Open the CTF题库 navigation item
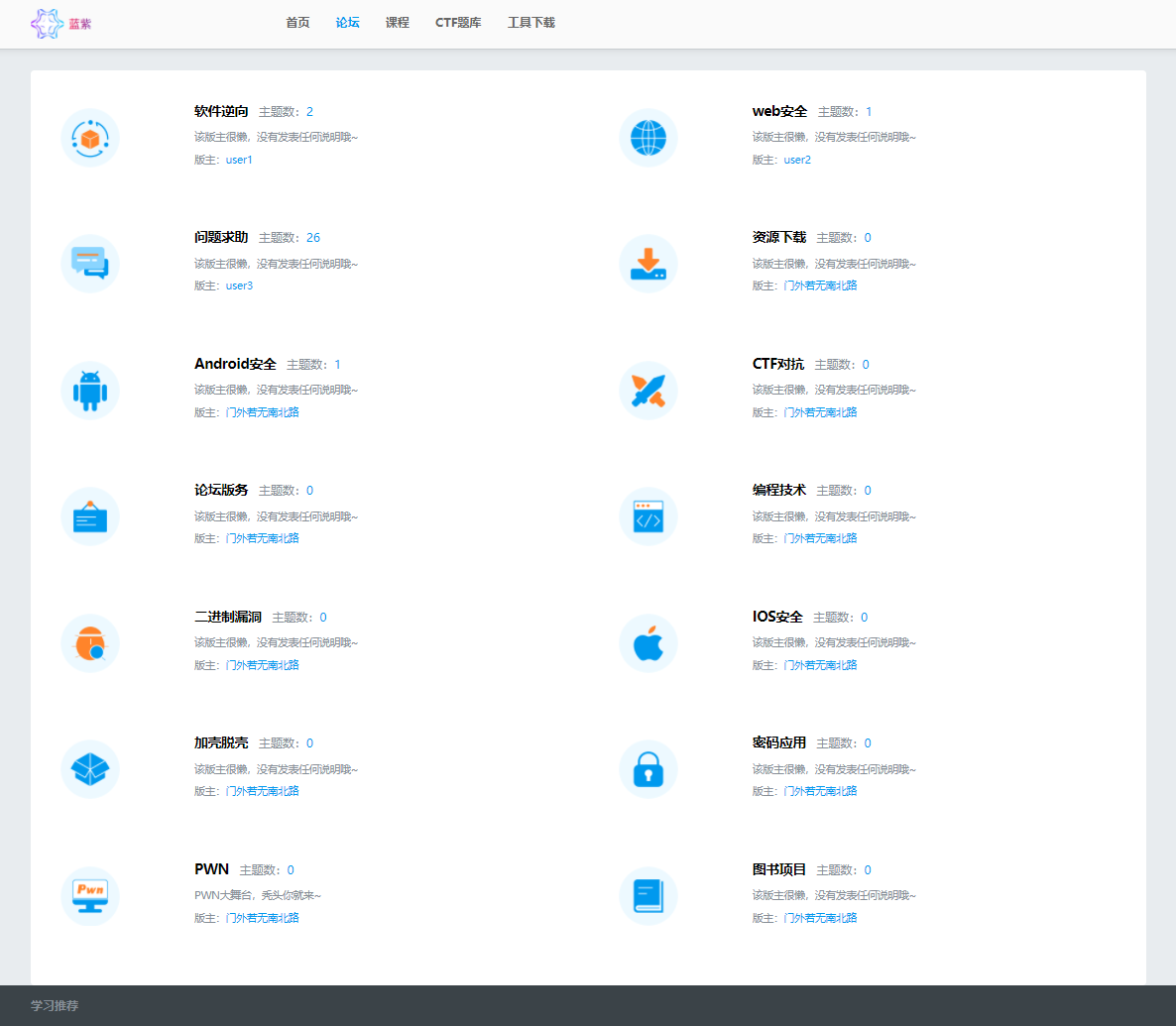The image size is (1176, 1026). 458,23
